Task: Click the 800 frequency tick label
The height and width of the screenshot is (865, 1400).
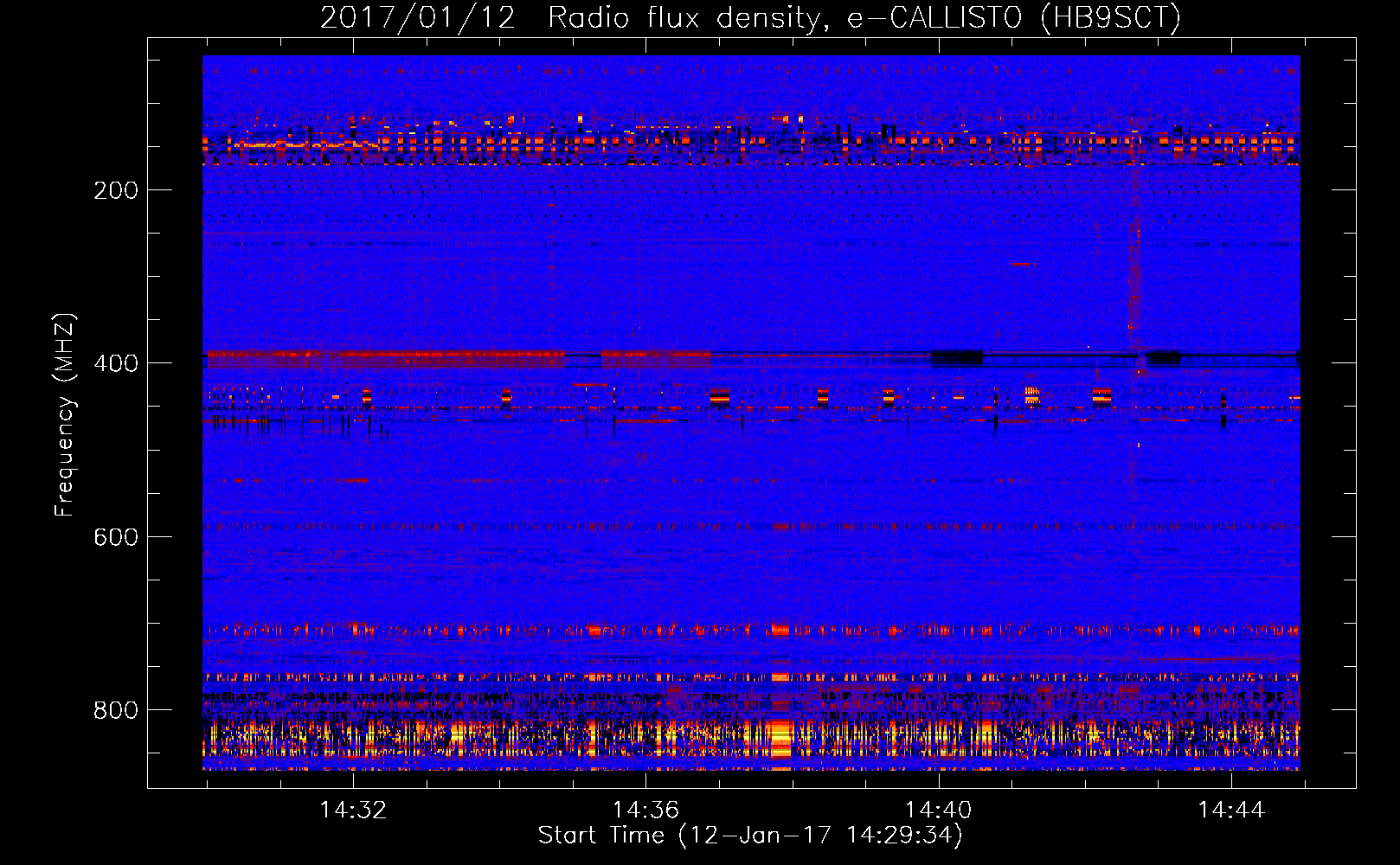Action: [116, 710]
